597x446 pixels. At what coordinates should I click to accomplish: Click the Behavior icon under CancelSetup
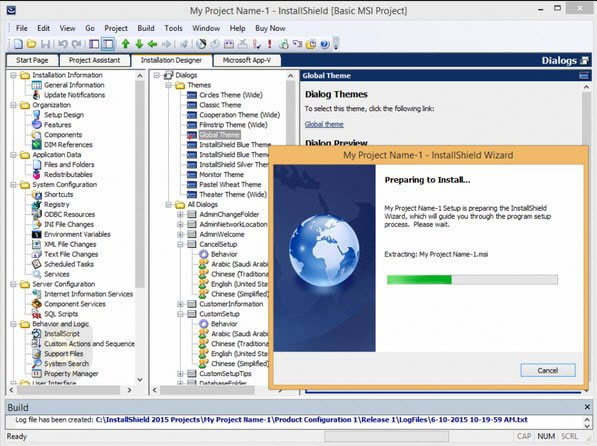click(204, 254)
